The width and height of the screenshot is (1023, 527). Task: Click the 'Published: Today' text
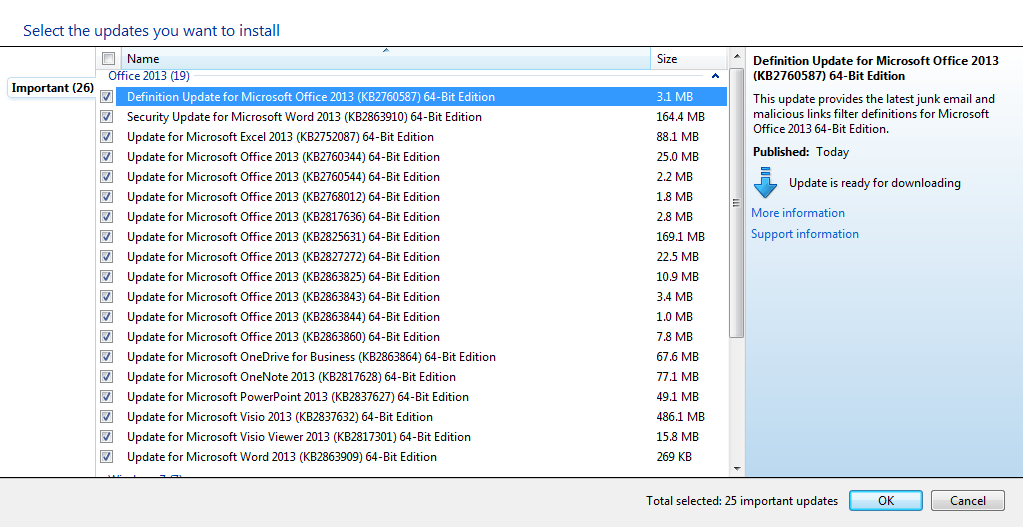[x=801, y=152]
